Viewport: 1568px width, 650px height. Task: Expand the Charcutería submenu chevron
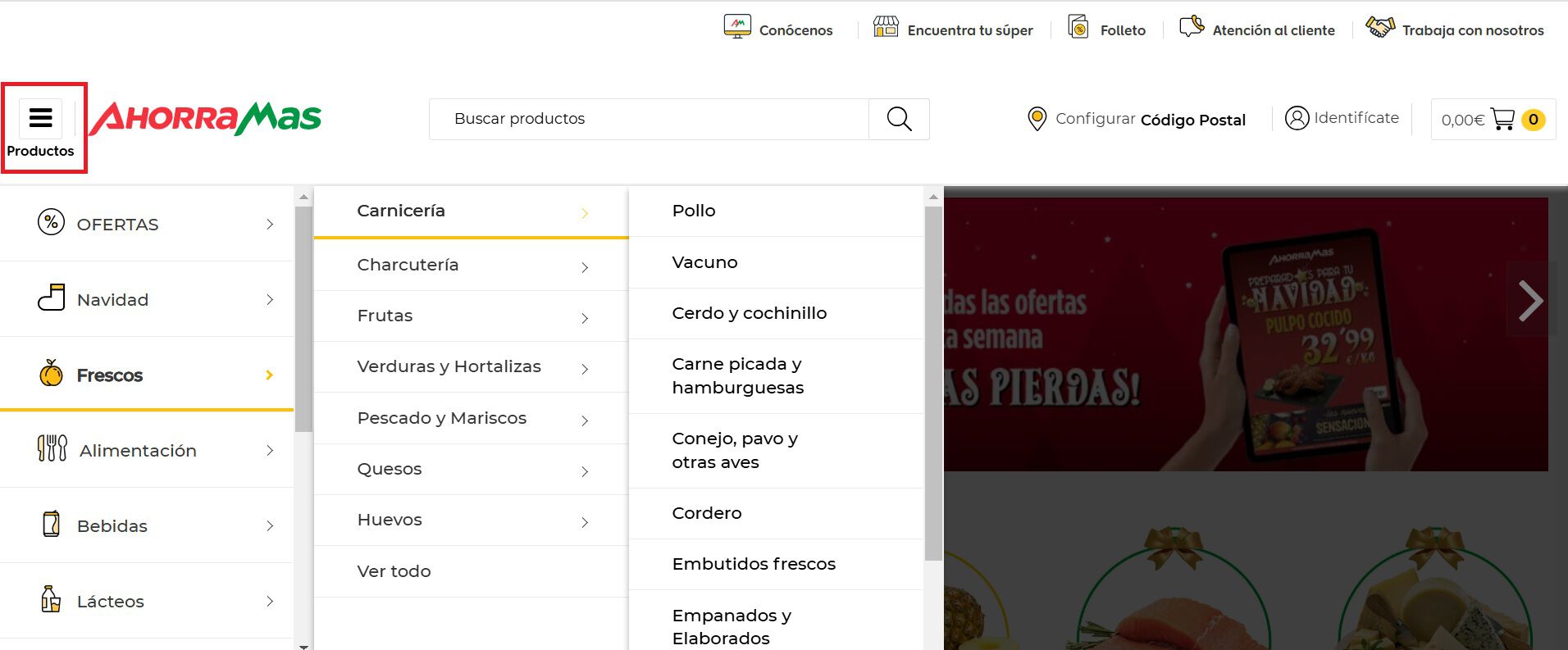click(x=585, y=267)
